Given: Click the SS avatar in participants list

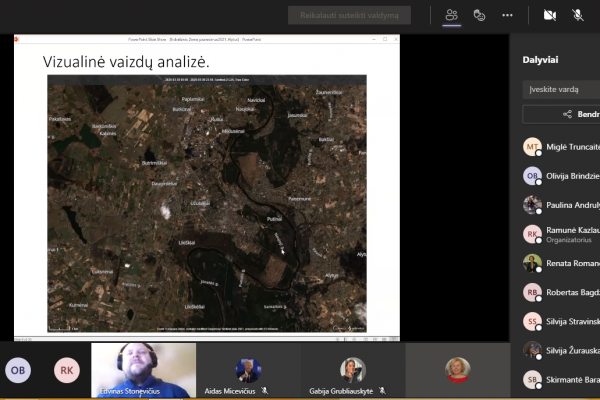Looking at the screenshot, I should (532, 322).
